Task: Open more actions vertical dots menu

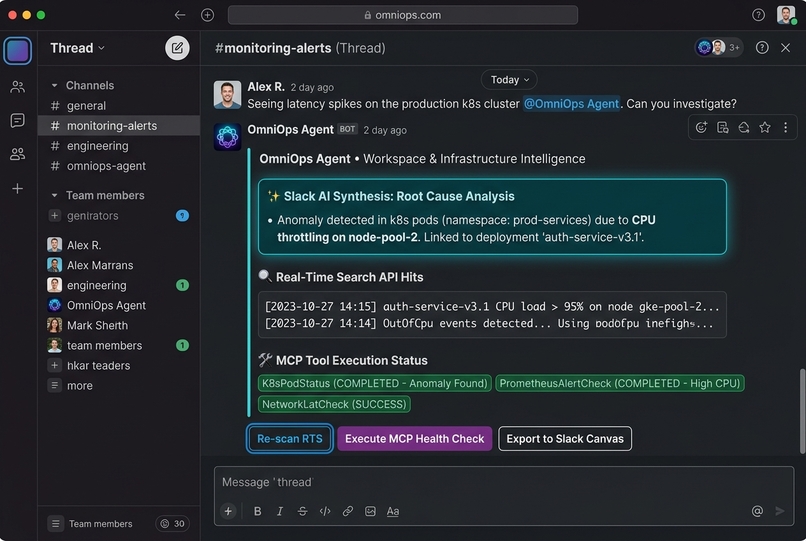Action: (x=785, y=128)
